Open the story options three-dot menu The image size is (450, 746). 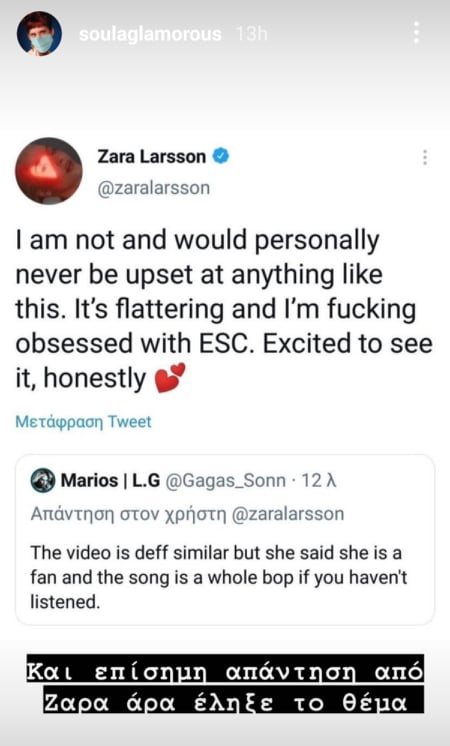(x=416, y=32)
